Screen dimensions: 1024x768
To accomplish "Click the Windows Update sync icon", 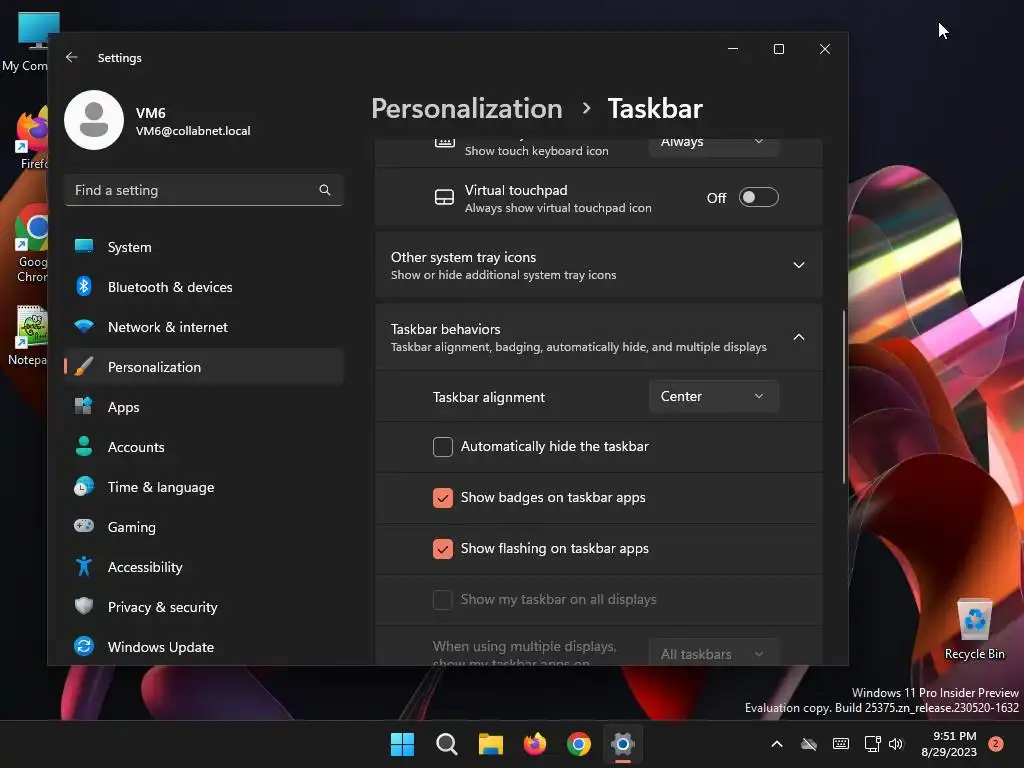I will 84,646.
